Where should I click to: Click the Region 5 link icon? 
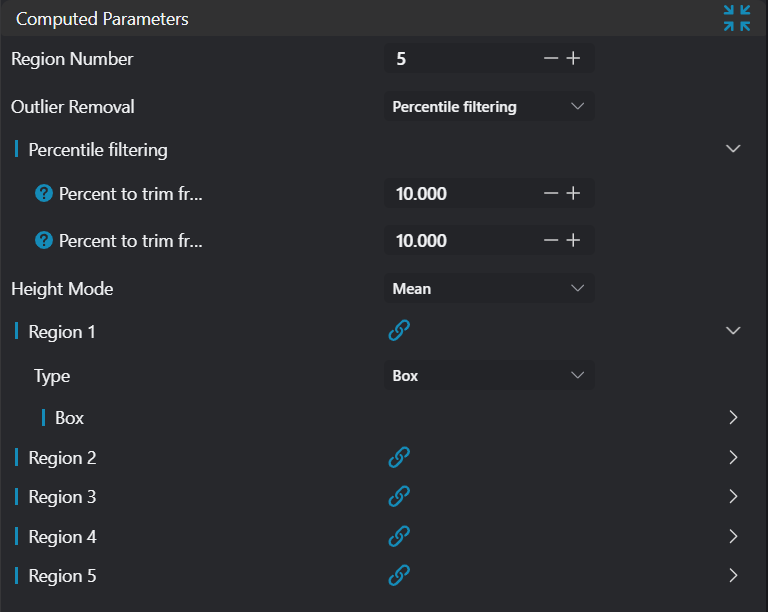[399, 575]
